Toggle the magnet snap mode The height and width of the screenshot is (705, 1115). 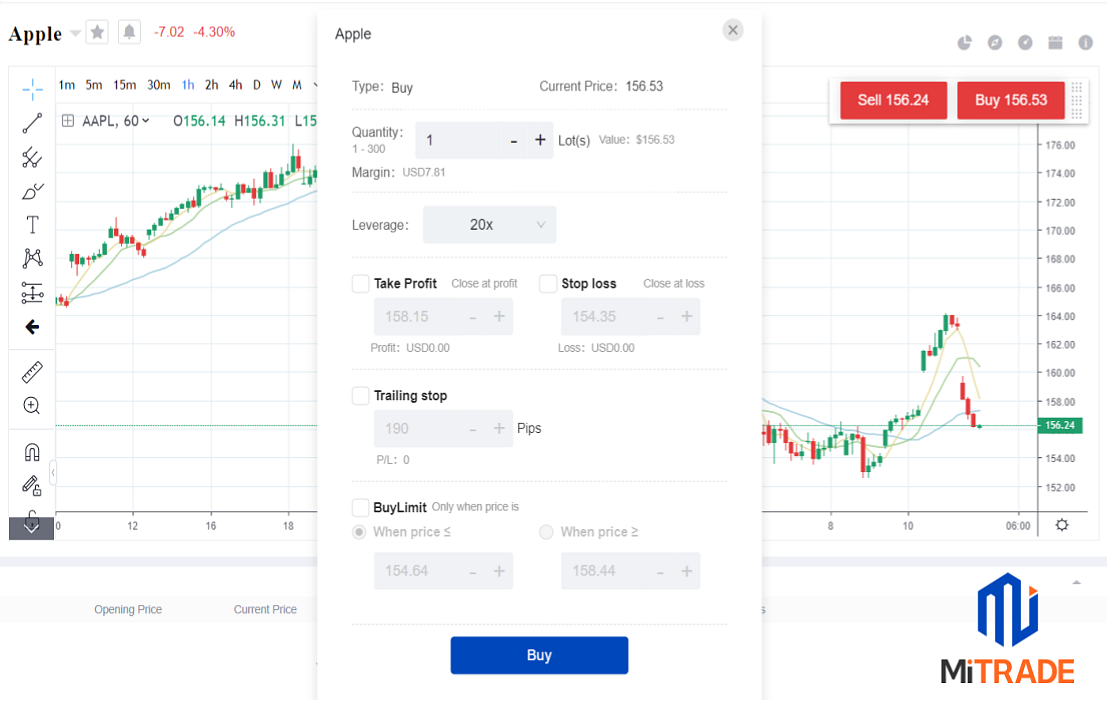pos(32,452)
